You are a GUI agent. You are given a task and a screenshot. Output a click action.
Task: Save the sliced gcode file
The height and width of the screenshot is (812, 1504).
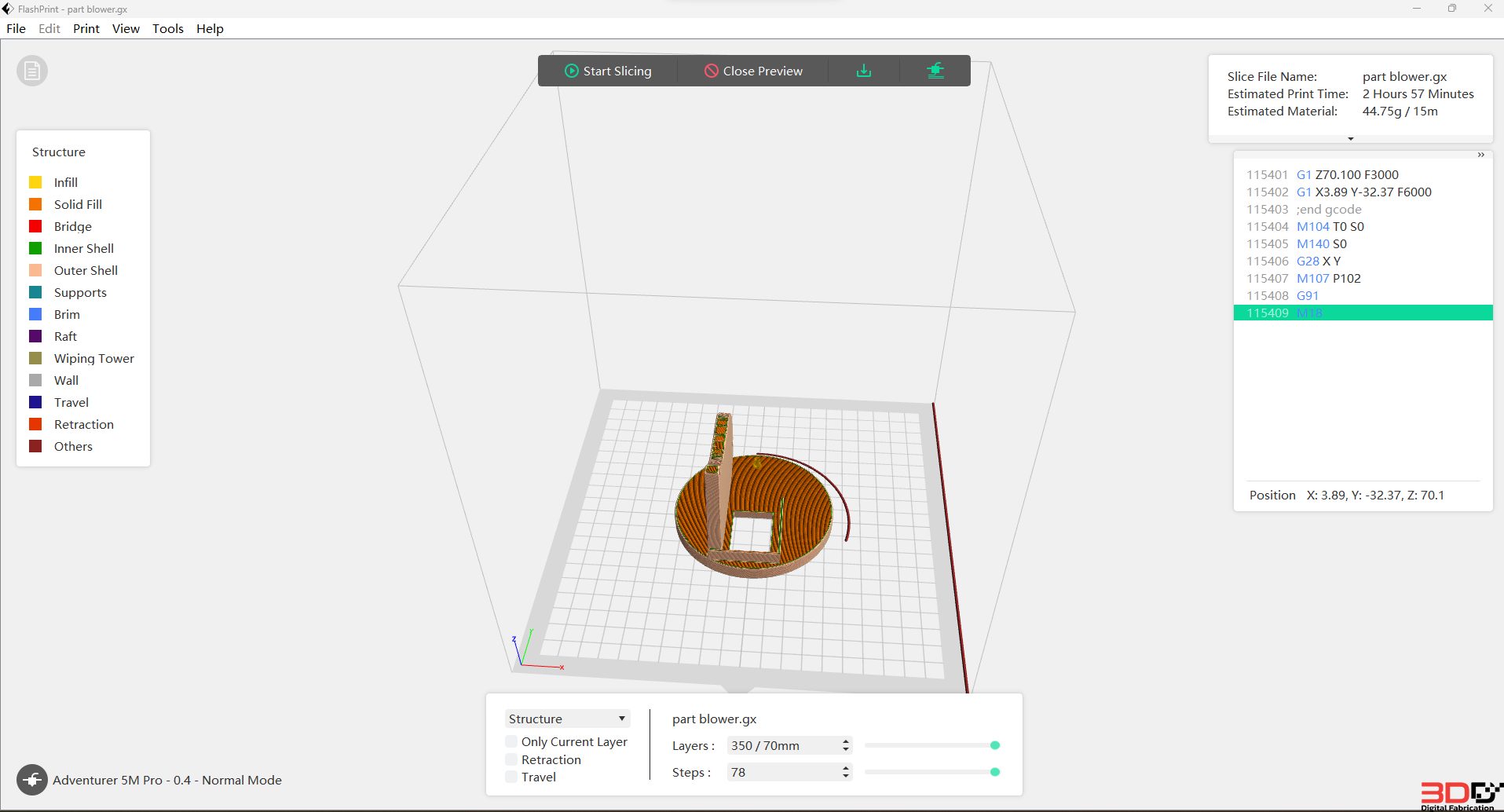(863, 70)
